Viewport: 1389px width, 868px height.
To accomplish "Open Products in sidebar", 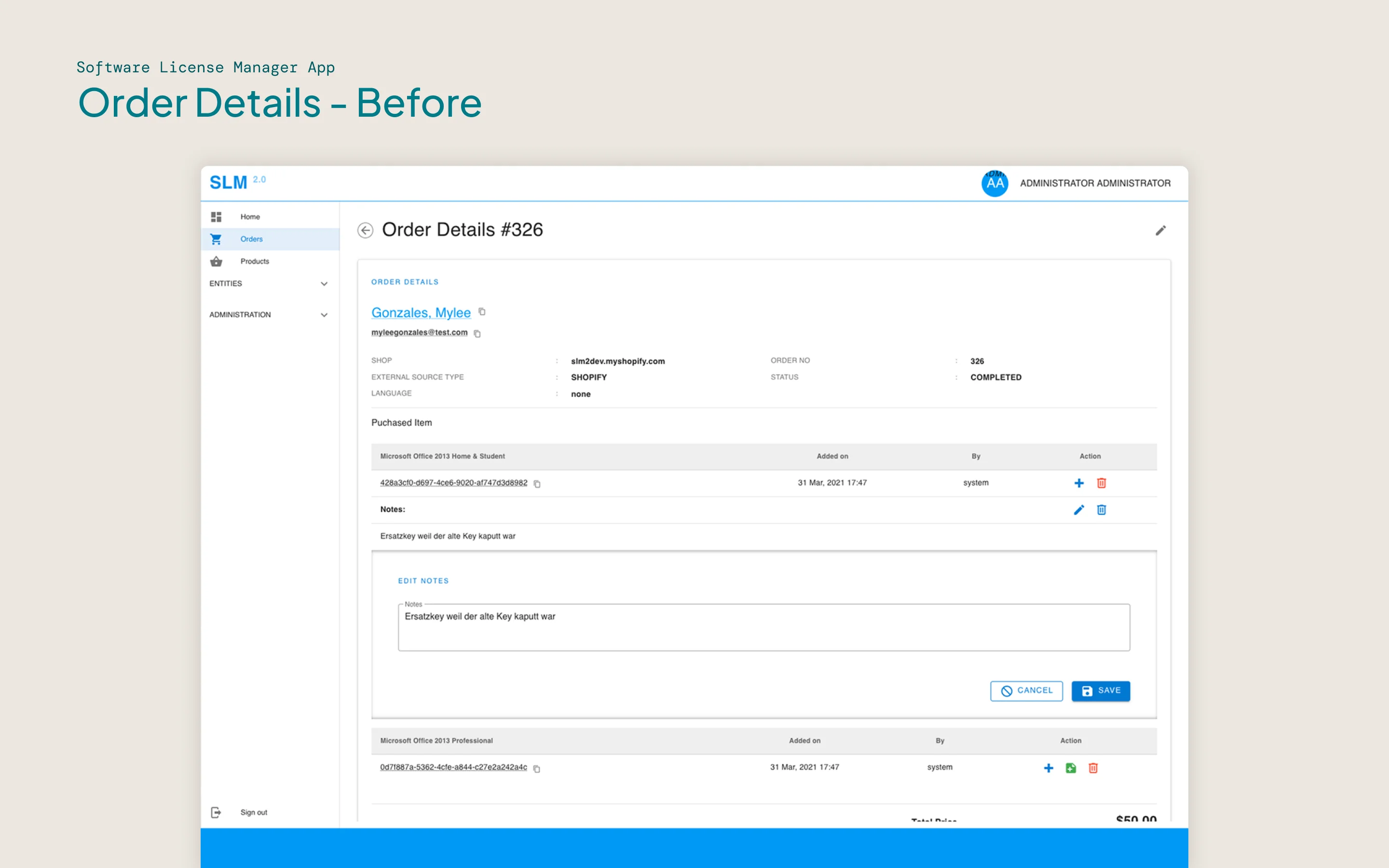I will pos(270,261).
